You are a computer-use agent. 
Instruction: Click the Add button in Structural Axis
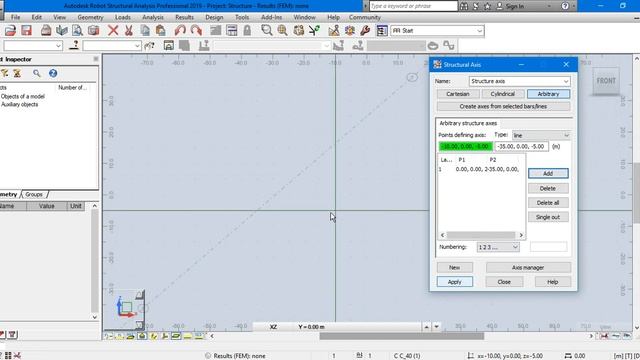pos(548,173)
